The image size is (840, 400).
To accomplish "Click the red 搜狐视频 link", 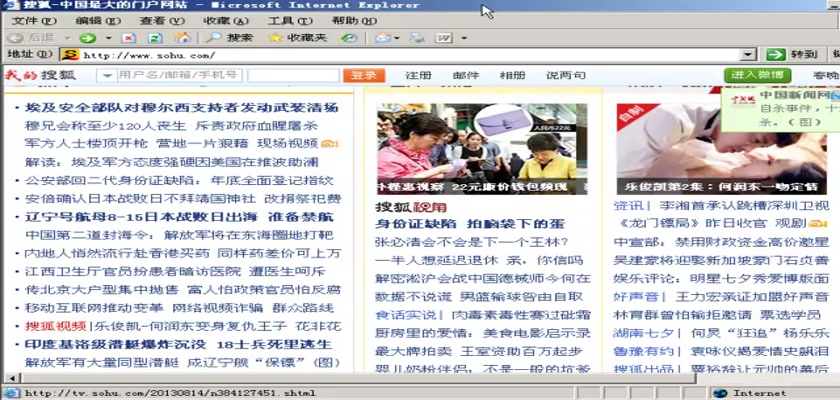I will click(56, 326).
